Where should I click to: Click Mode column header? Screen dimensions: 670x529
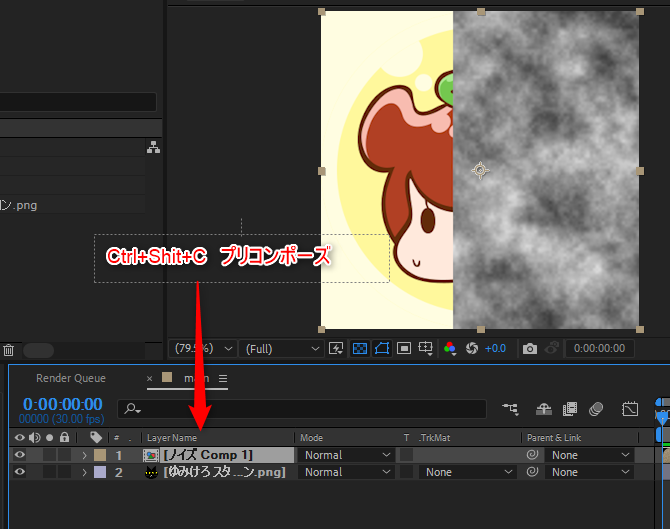(311, 438)
